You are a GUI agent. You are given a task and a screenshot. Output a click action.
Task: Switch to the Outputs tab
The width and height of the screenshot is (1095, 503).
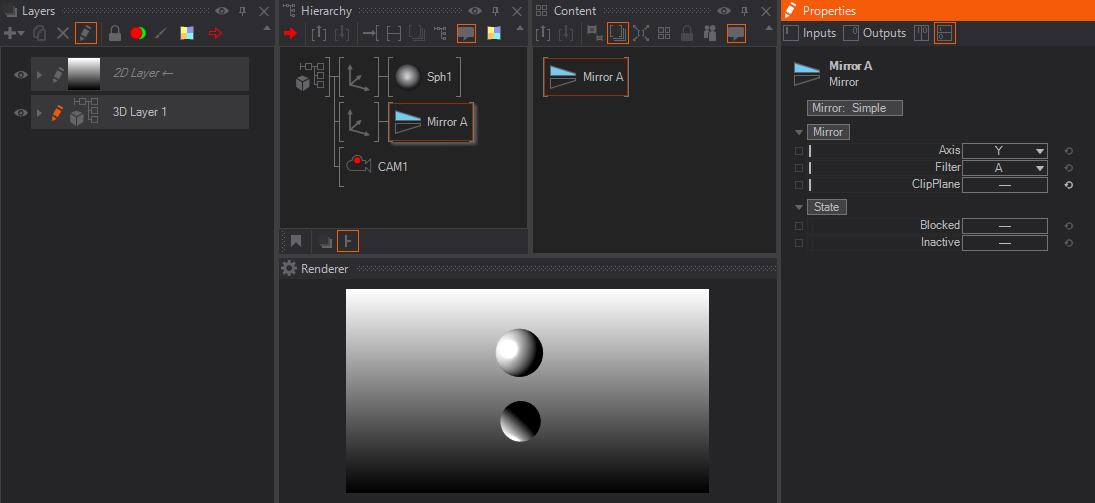tap(875, 33)
